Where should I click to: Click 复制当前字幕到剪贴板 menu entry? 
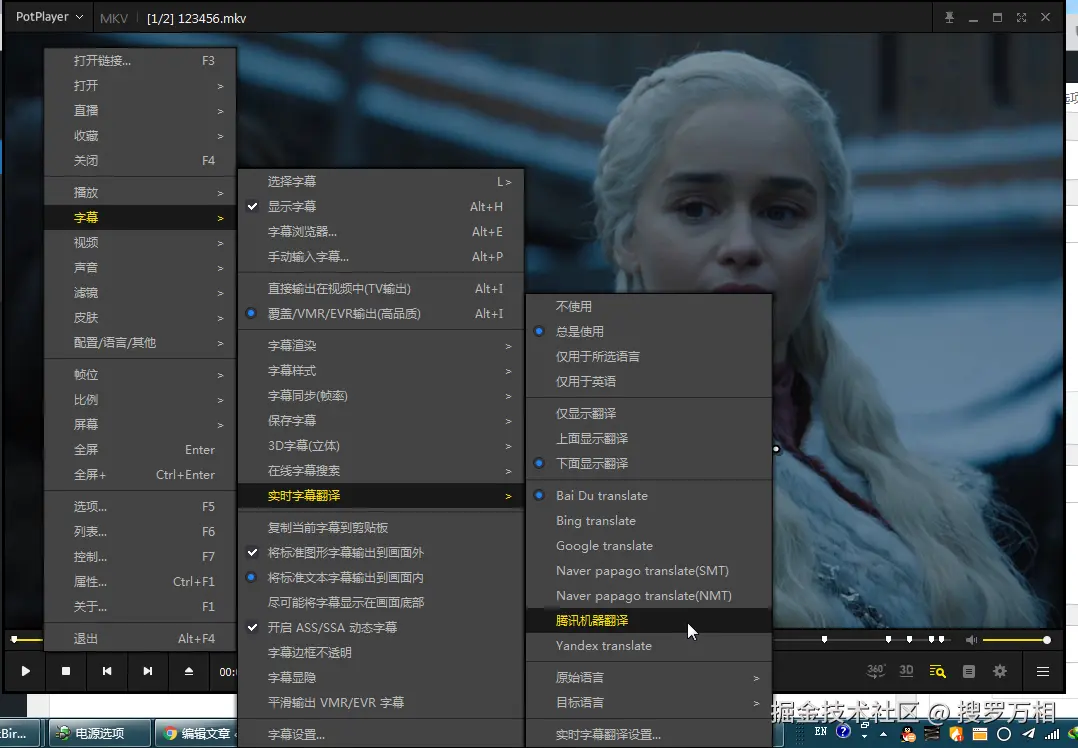pyautogui.click(x=381, y=527)
